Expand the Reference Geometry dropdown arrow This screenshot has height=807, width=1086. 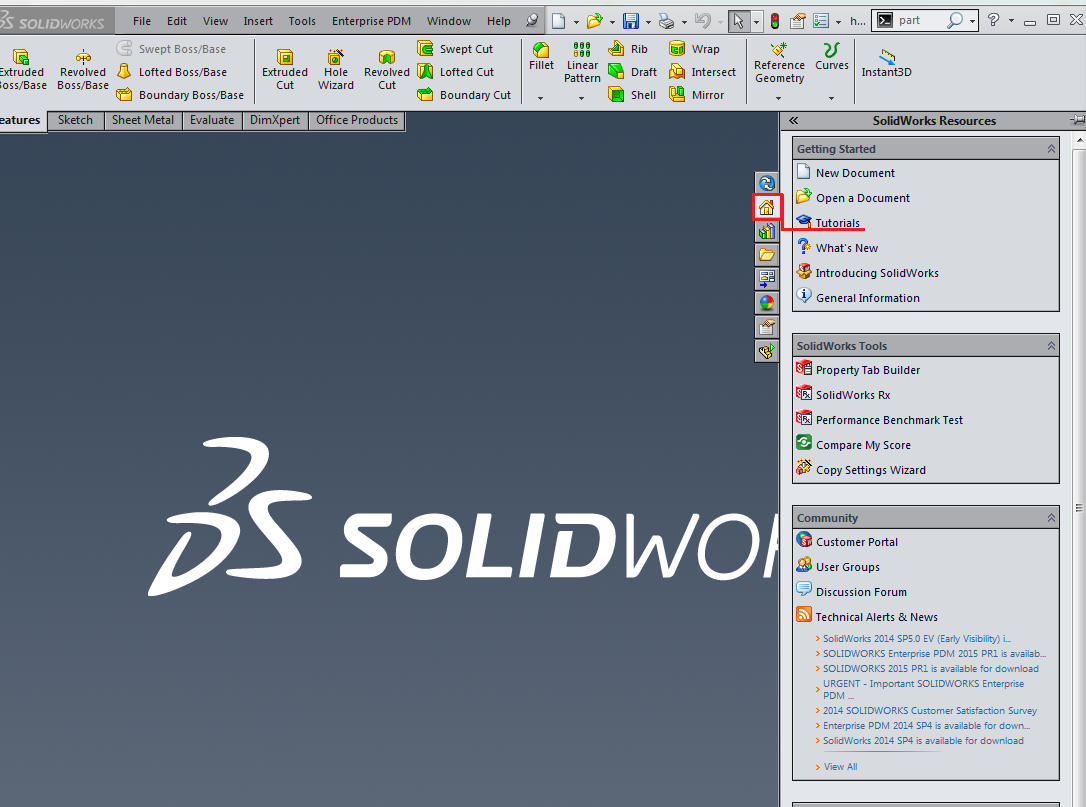tap(780, 98)
